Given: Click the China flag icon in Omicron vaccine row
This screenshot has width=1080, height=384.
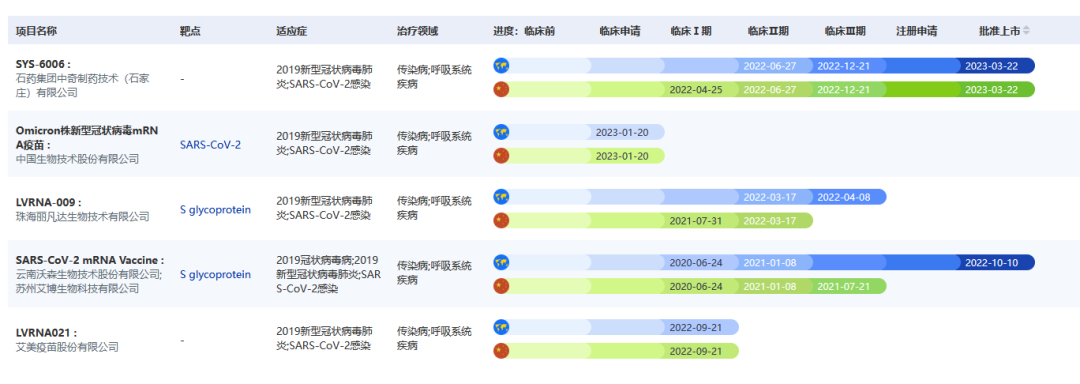Looking at the screenshot, I should pyautogui.click(x=501, y=156).
